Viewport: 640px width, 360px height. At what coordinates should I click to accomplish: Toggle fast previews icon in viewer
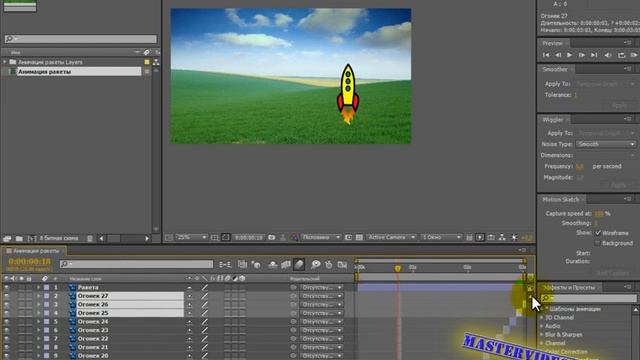coord(480,237)
